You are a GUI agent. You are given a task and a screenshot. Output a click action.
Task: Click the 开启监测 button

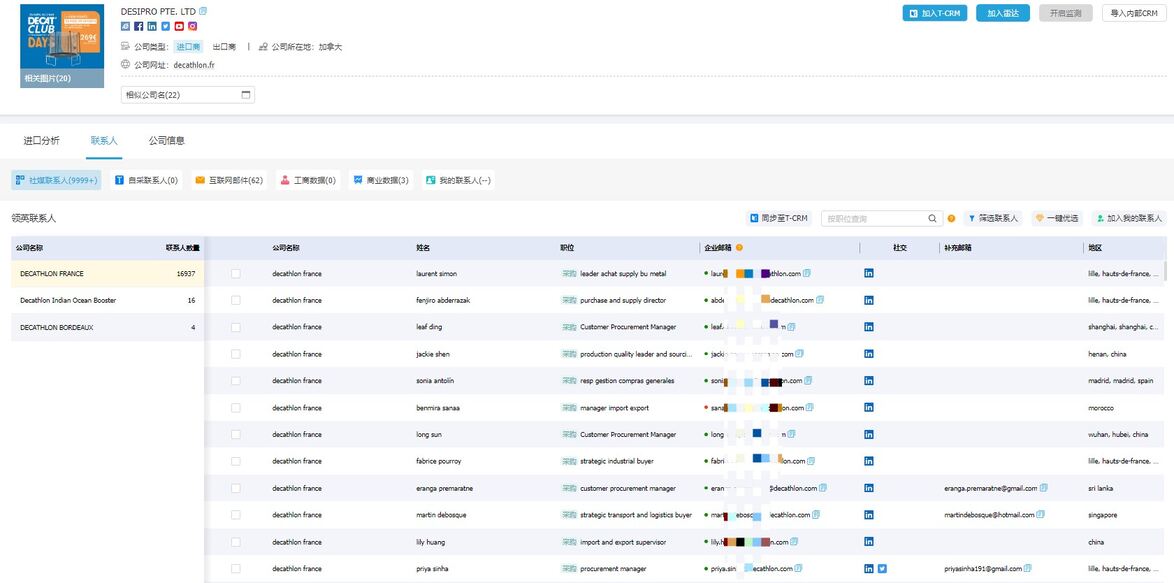coord(1065,13)
